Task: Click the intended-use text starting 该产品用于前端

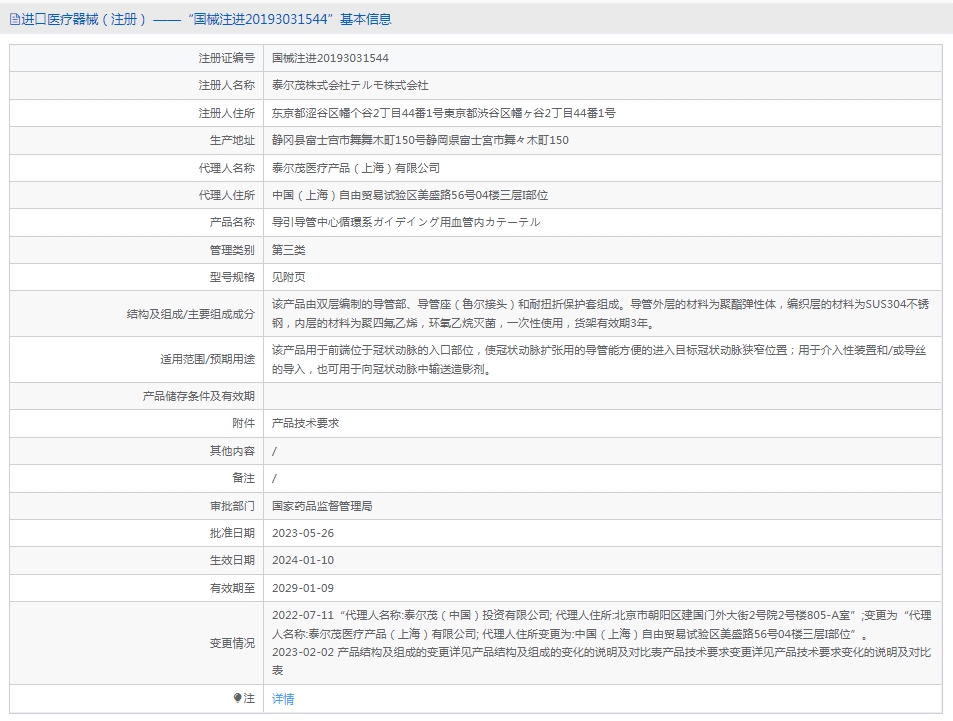Action: 599,359
